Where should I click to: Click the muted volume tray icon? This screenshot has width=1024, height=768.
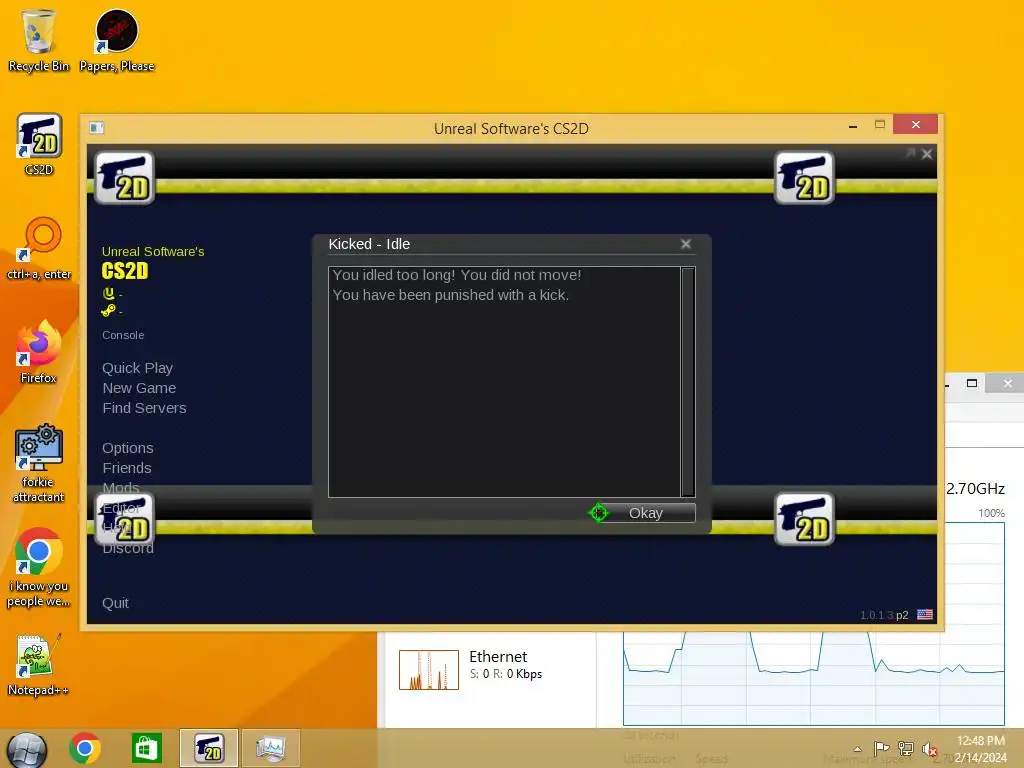929,749
